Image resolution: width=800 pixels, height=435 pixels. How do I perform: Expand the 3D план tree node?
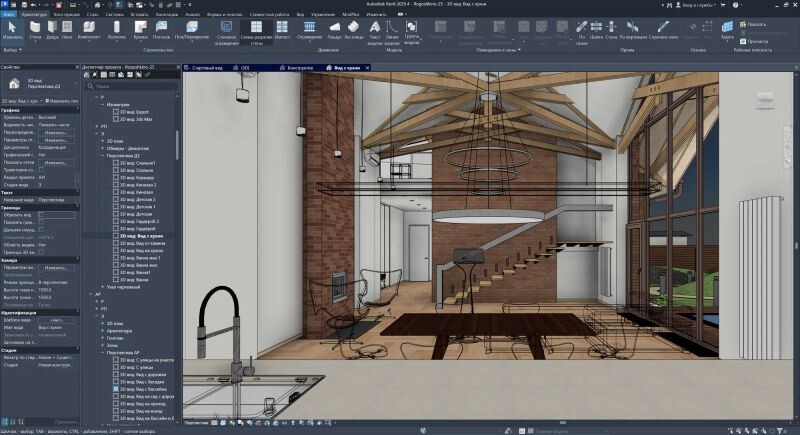click(x=101, y=141)
